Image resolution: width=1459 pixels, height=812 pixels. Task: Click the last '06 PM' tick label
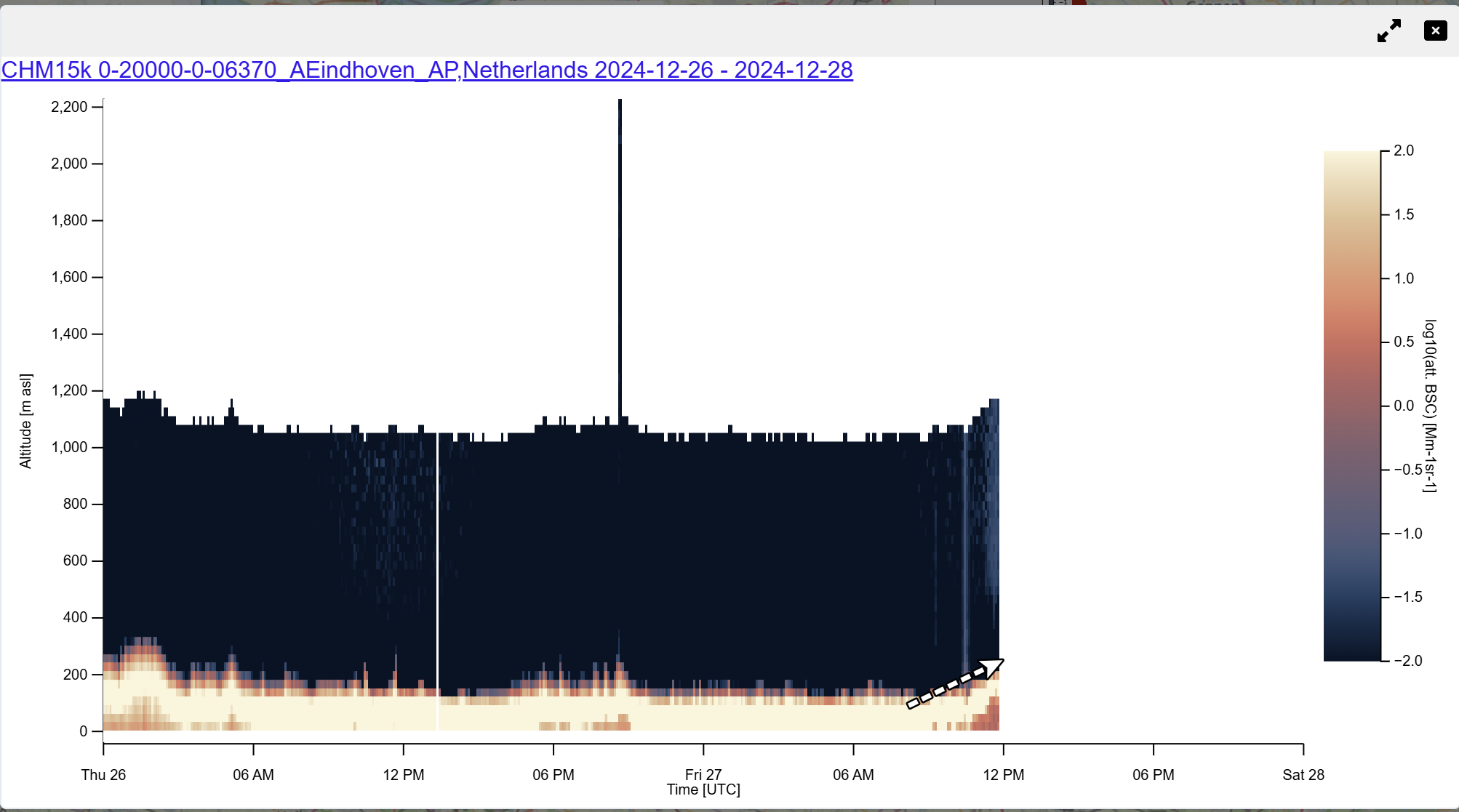click(x=1153, y=775)
